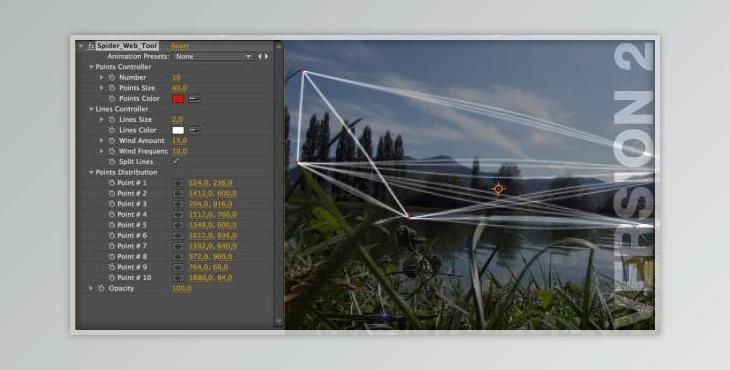Click the Opacity value 100,0
Viewport: 730px width, 370px height.
coord(182,289)
